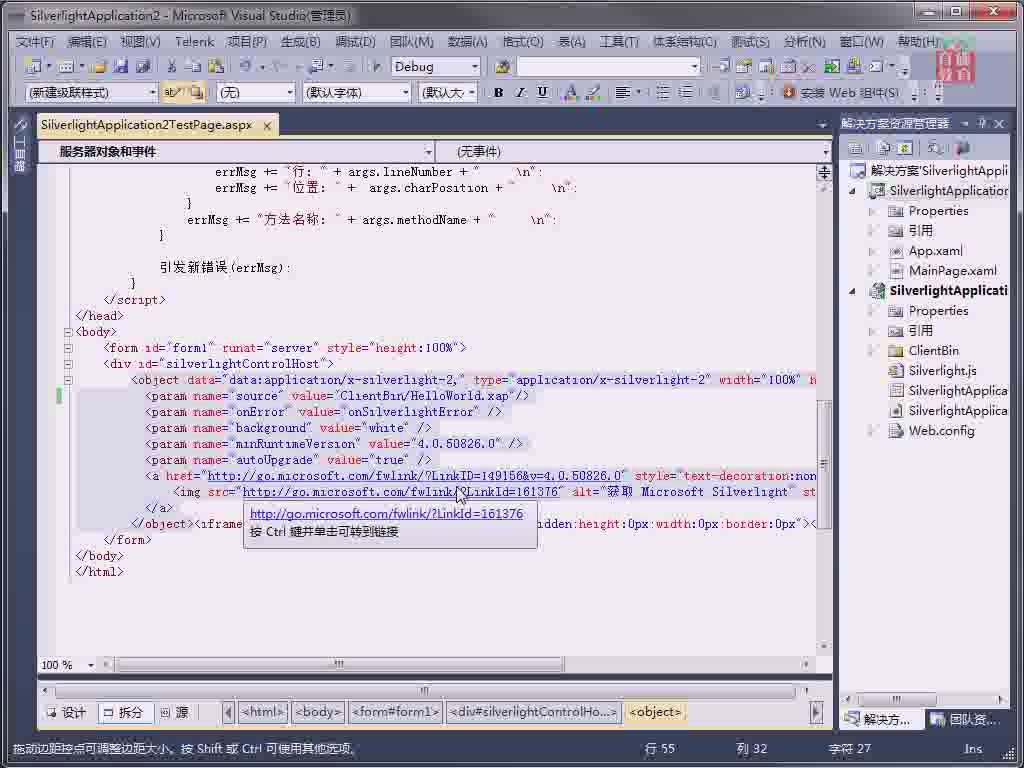
Task: Toggle auto-hide pin on Solution Explorer panel
Action: pyautogui.click(x=982, y=123)
